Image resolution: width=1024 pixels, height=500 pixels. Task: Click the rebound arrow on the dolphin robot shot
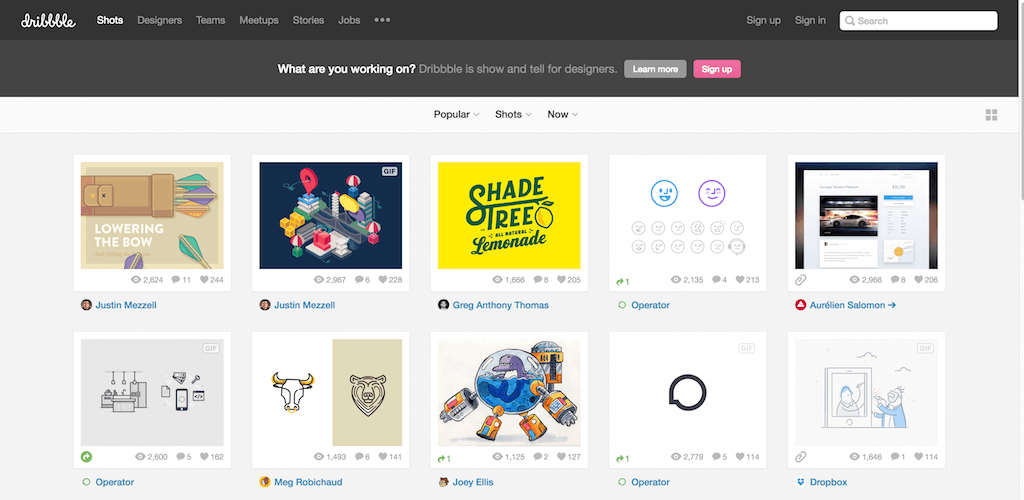441,459
